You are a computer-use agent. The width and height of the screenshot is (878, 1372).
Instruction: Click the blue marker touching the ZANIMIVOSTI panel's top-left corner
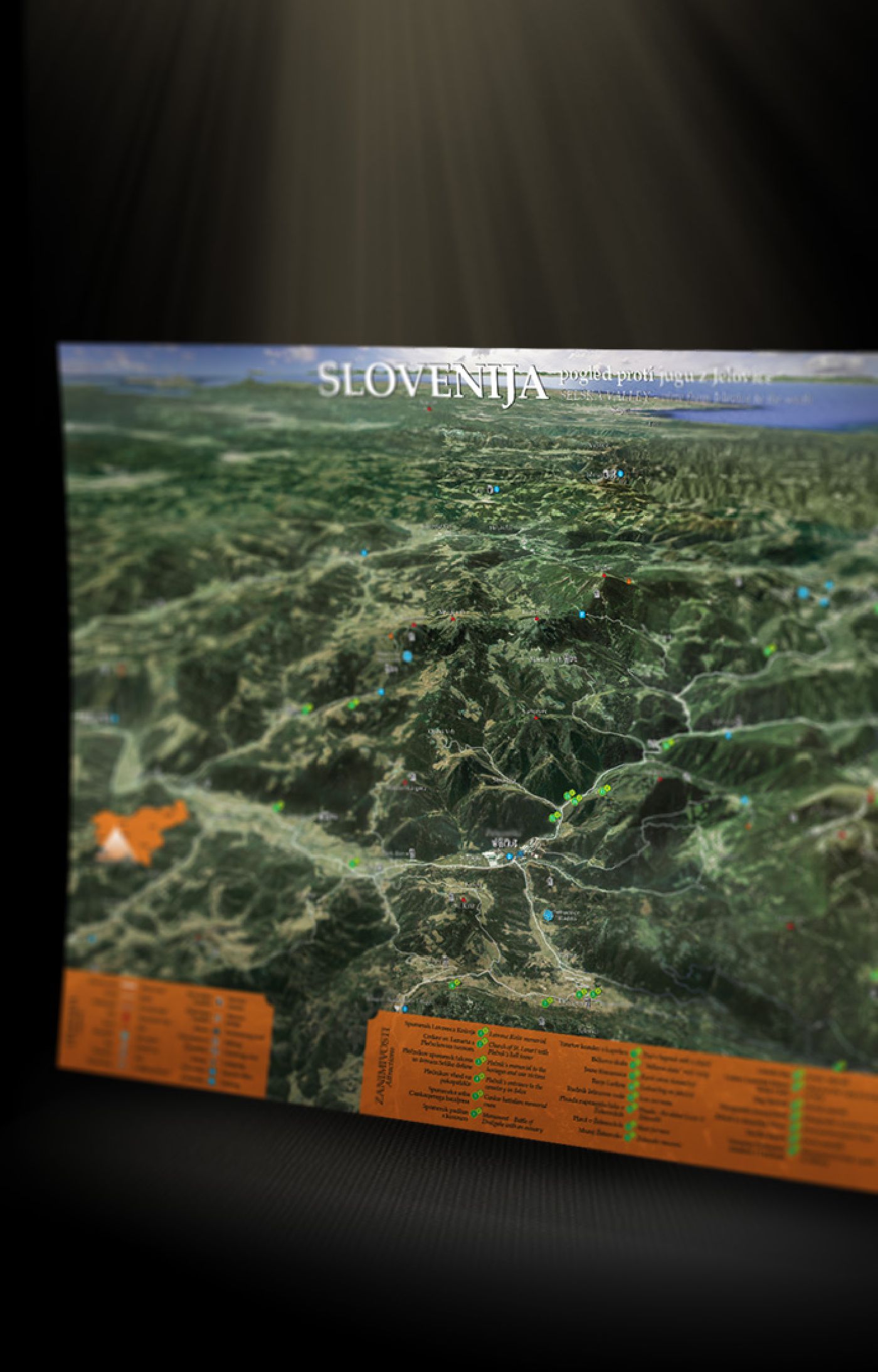tap(405, 1009)
